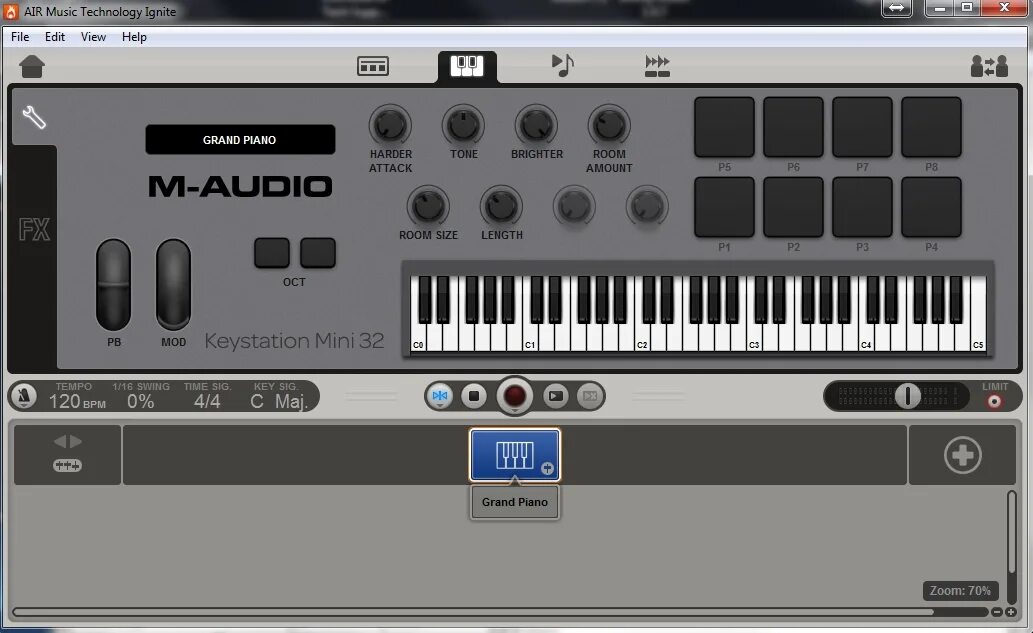
Task: Click the clip arrange icon below arrows
Action: (67, 466)
